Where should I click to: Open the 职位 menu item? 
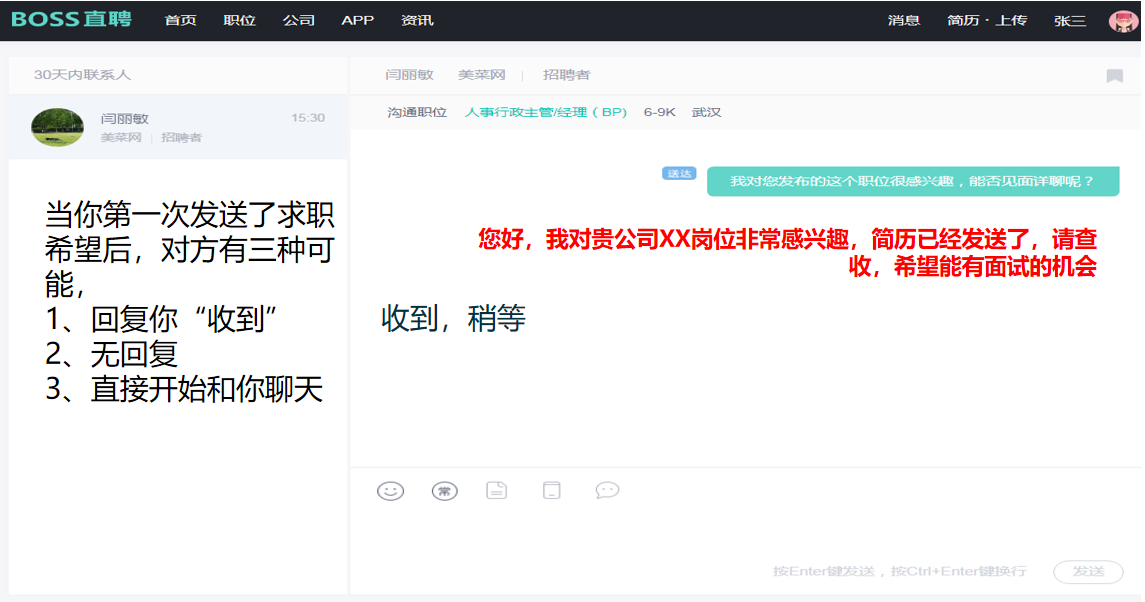click(239, 21)
